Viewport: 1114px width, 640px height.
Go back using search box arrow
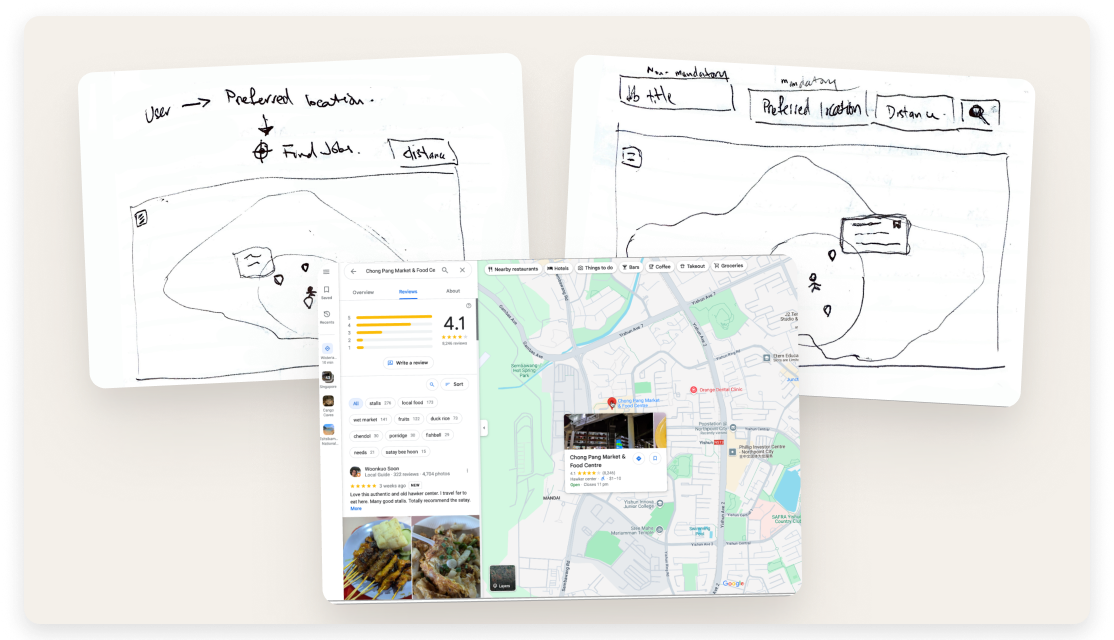(x=354, y=271)
